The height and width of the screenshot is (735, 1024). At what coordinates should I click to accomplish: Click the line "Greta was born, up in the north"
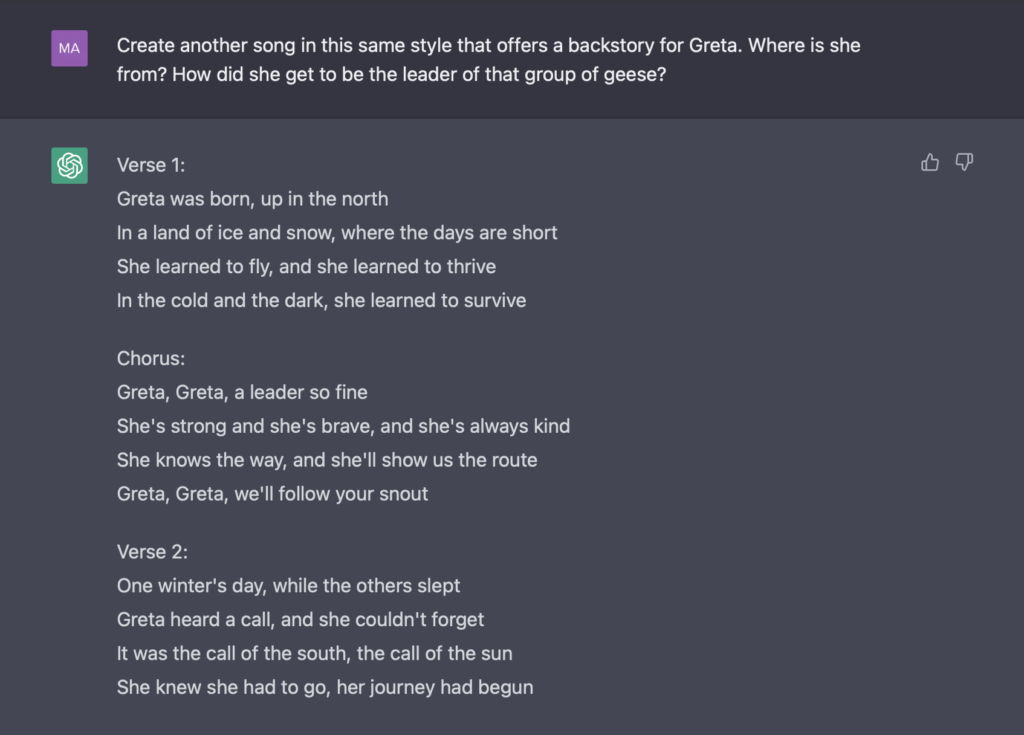(252, 199)
